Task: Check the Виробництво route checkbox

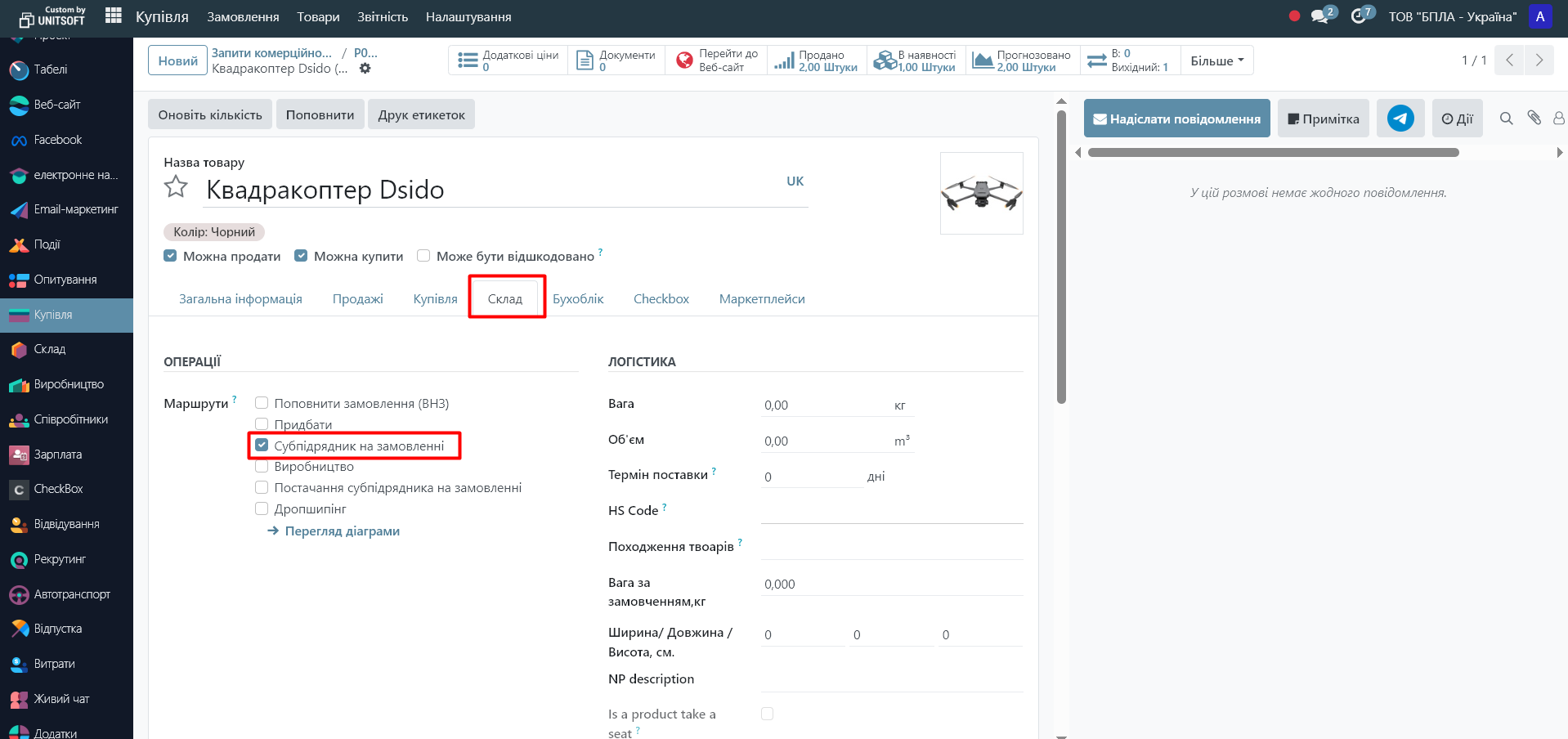Action: (262, 467)
